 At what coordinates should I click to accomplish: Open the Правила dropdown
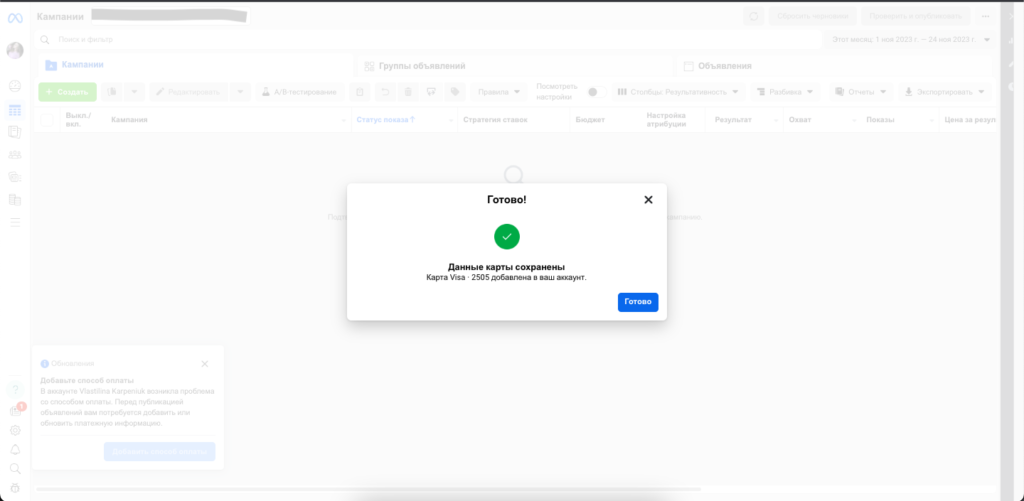(499, 92)
